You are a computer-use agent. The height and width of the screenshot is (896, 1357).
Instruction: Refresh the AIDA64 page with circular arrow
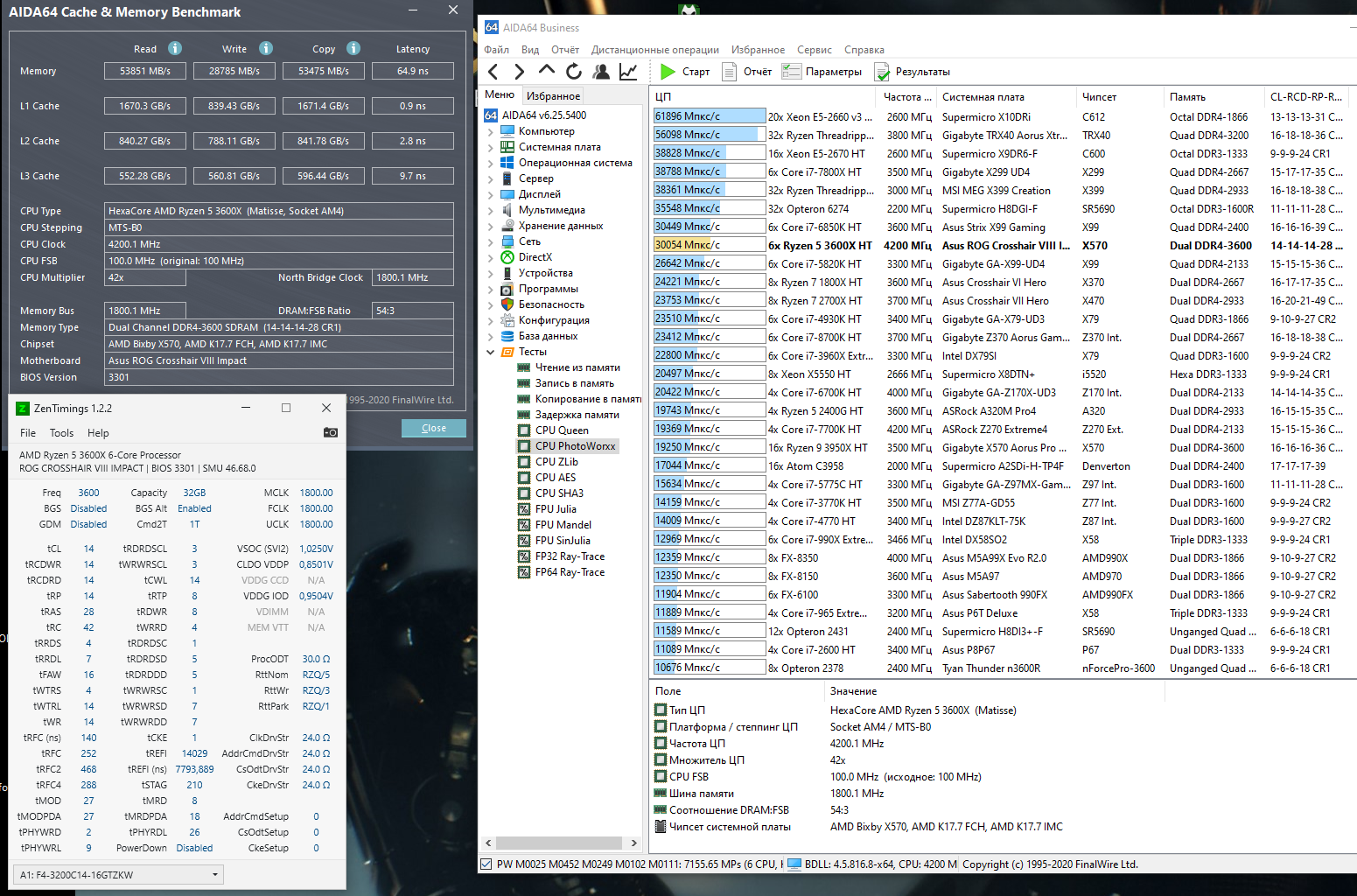click(x=574, y=72)
